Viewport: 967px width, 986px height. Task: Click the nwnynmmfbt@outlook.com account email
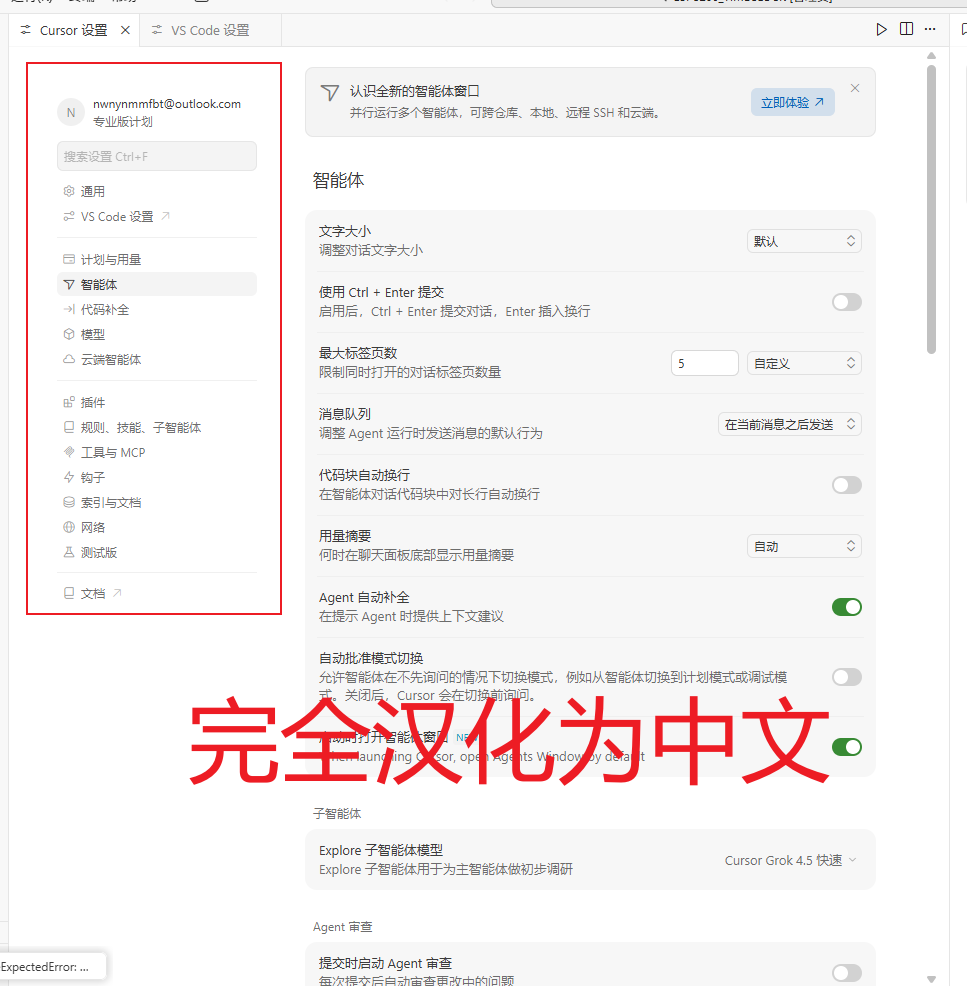click(167, 104)
